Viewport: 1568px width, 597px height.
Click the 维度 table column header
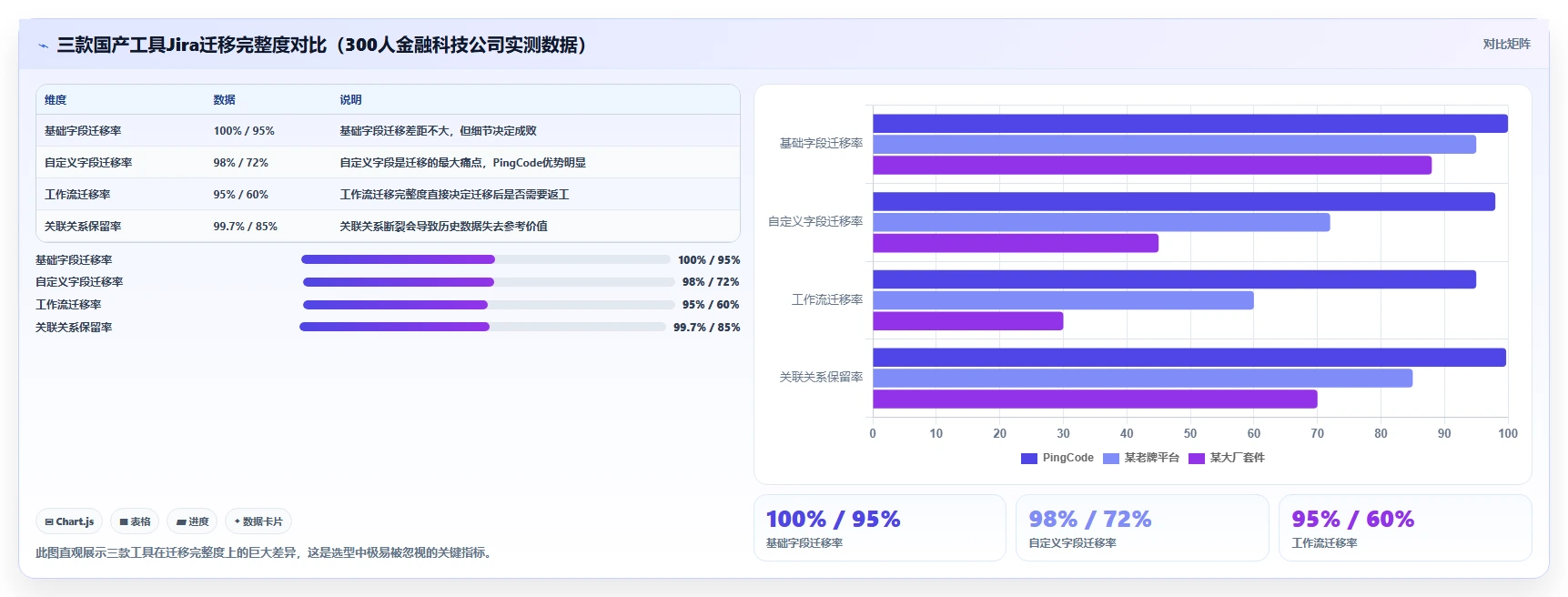[x=56, y=100]
